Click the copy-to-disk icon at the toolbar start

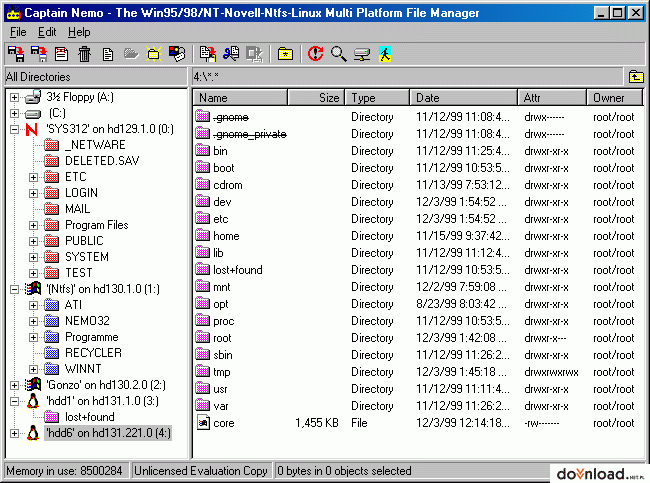point(16,54)
